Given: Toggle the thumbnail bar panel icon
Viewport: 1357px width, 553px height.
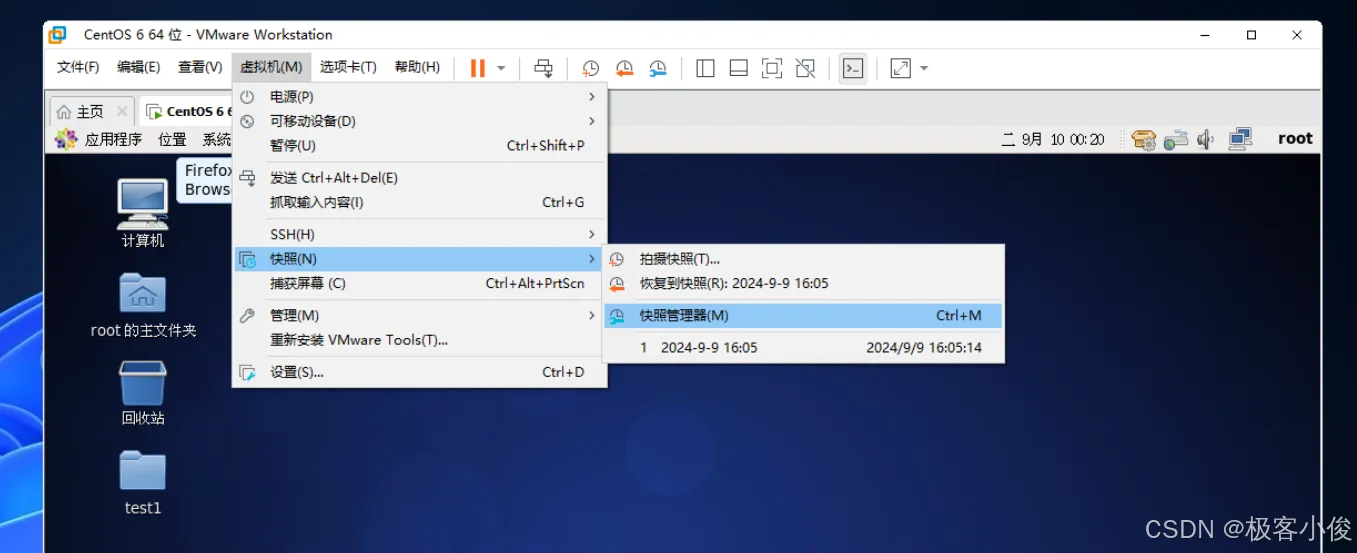Looking at the screenshot, I should click(738, 68).
